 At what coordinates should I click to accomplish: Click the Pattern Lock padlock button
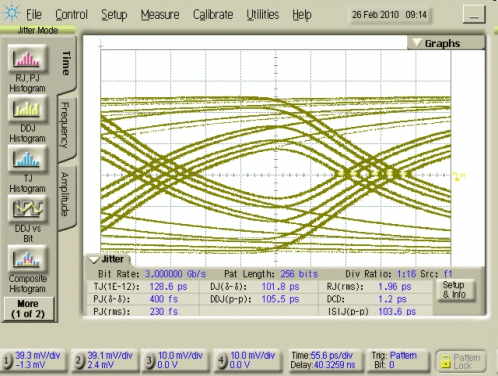(x=461, y=361)
